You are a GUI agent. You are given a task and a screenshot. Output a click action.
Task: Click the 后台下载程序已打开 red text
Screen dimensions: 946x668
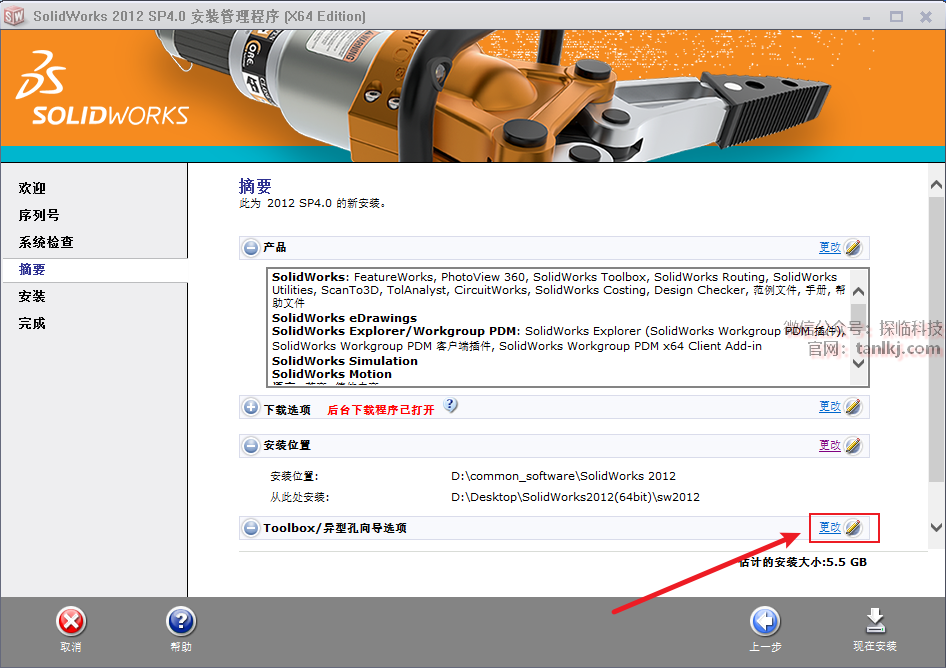(381, 410)
